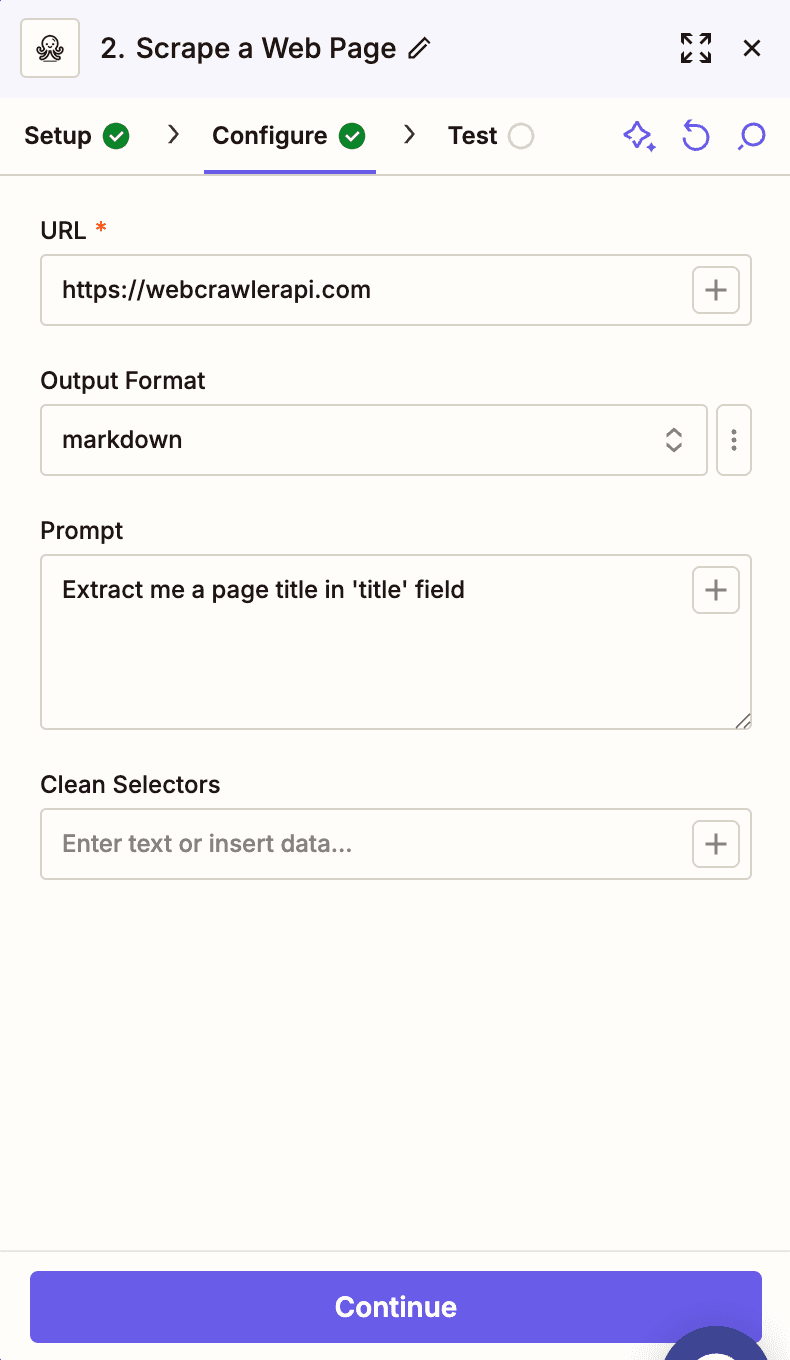
Task: Open the AI assistant sparkle icon
Action: pyautogui.click(x=639, y=136)
